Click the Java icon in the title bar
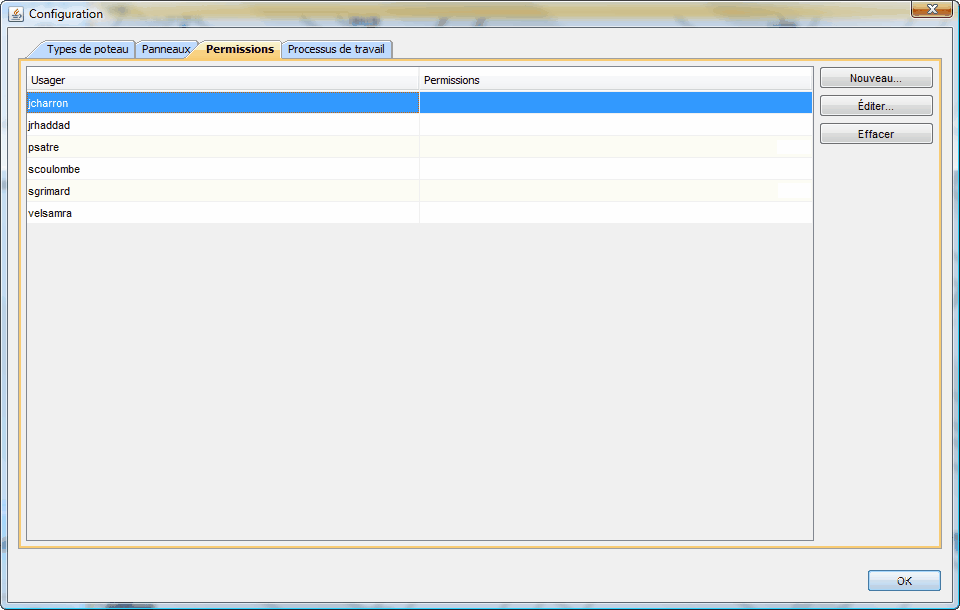This screenshot has width=960, height=610. coord(16,14)
